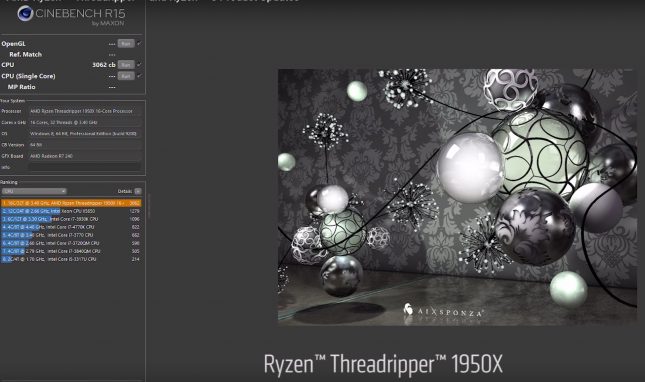
Task: Run the CPU benchmark
Action: (x=126, y=65)
